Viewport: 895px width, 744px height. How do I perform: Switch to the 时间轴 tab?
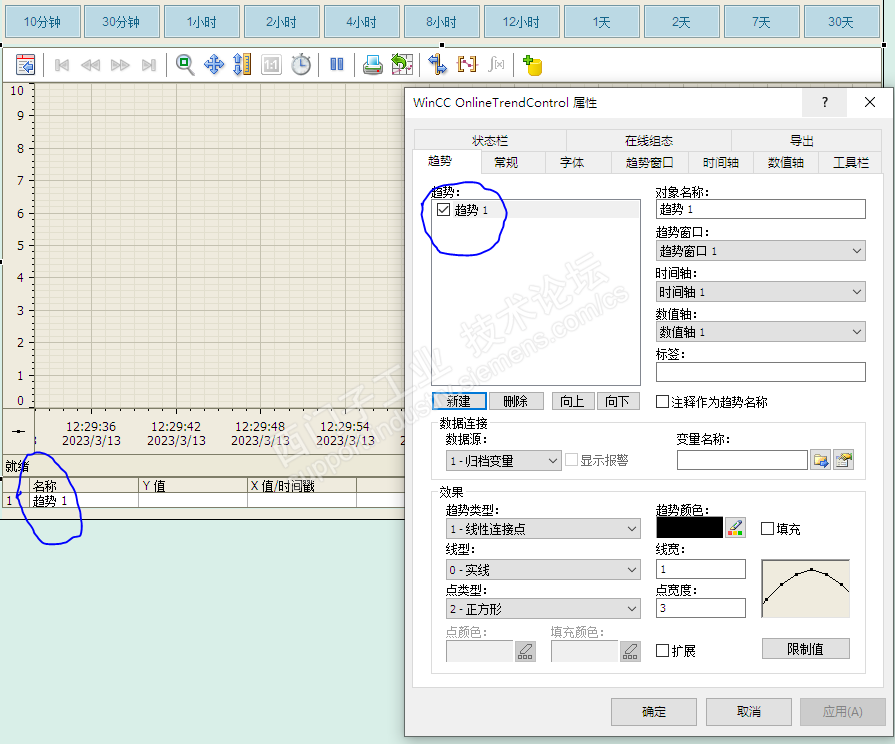(x=720, y=163)
